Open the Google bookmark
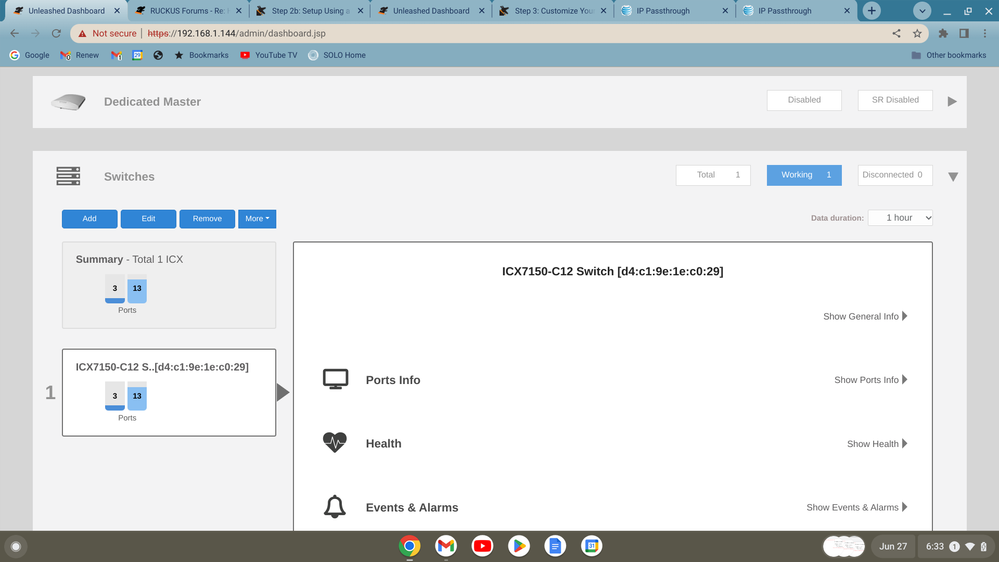Viewport: 999px width, 562px height. (x=29, y=55)
